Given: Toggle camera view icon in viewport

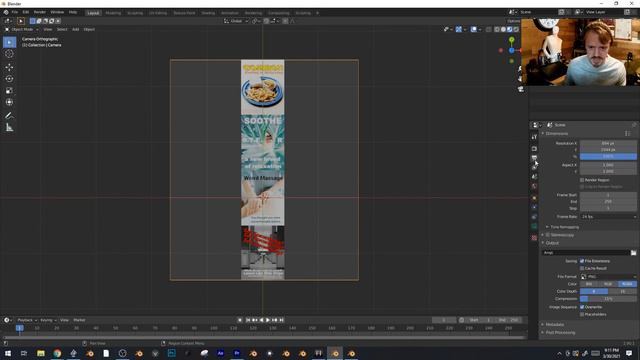Looking at the screenshot, I should 520,89.
